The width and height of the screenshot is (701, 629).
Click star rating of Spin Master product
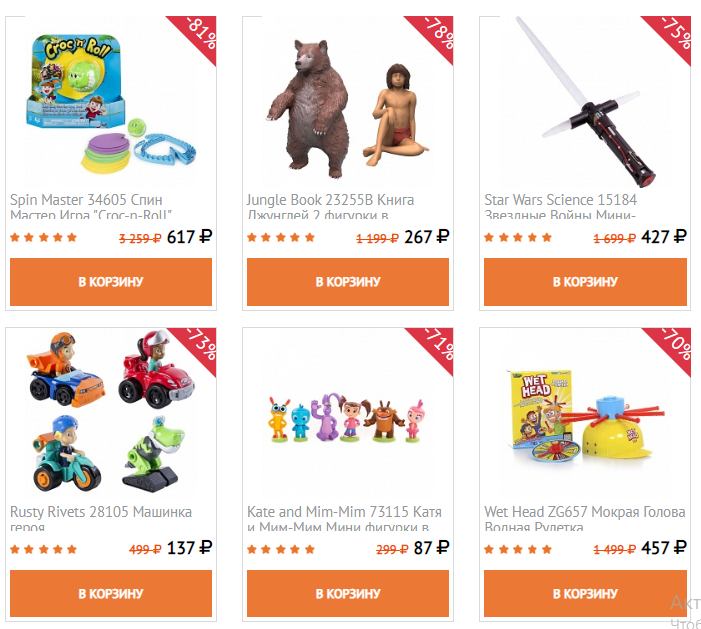pyautogui.click(x=43, y=237)
